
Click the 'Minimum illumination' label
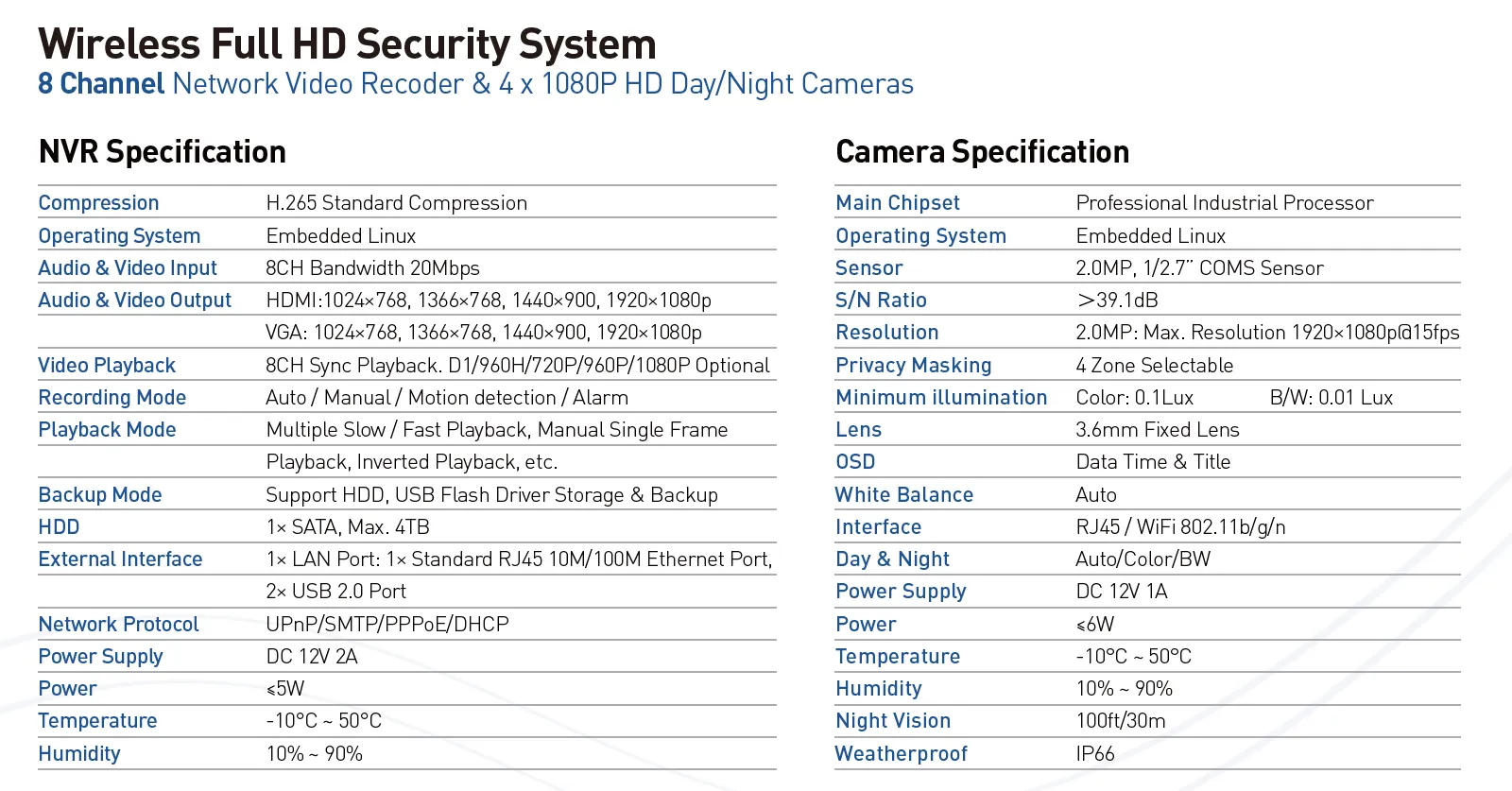941,398
